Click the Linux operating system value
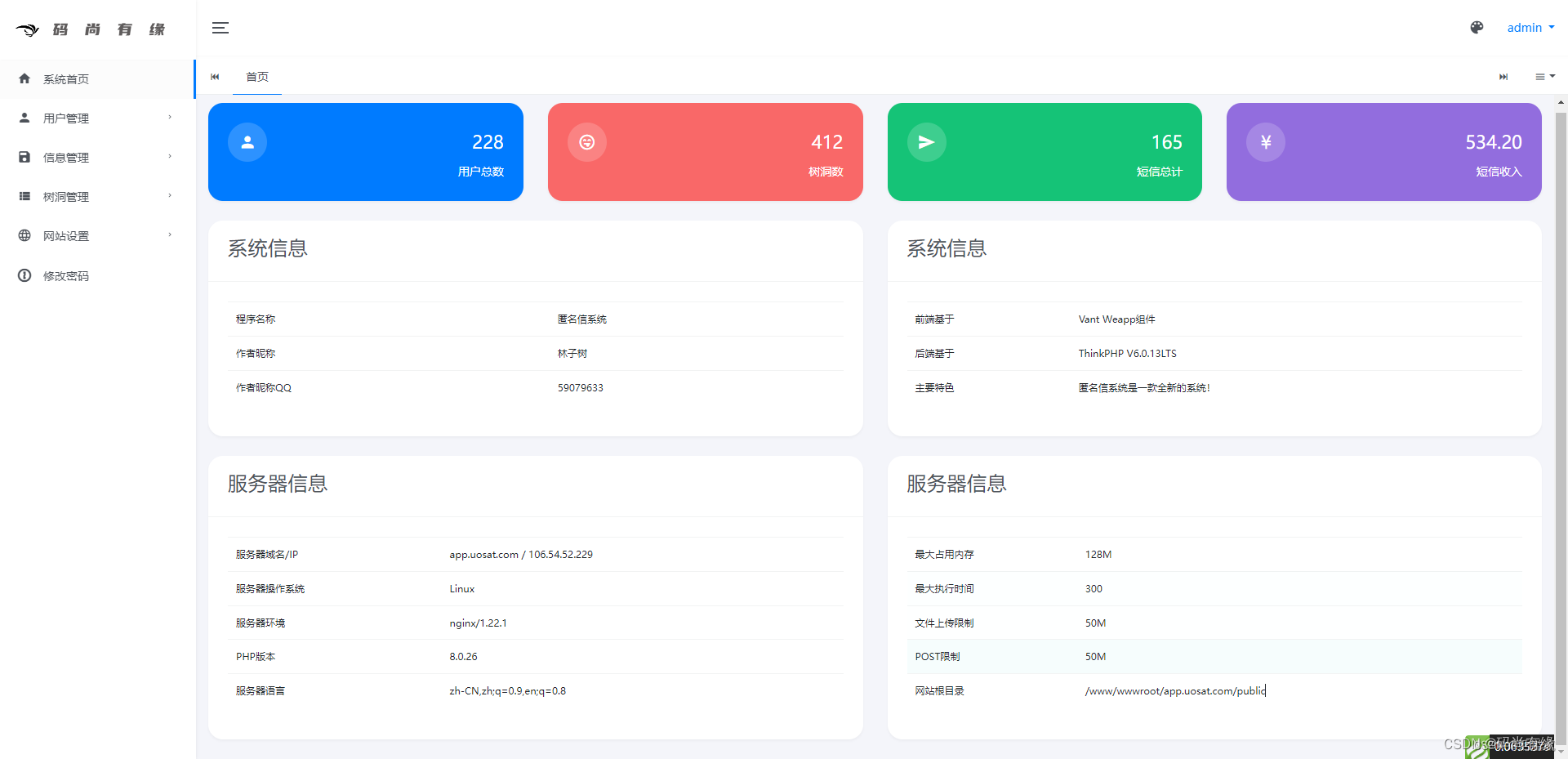The height and width of the screenshot is (759, 1568). (462, 589)
